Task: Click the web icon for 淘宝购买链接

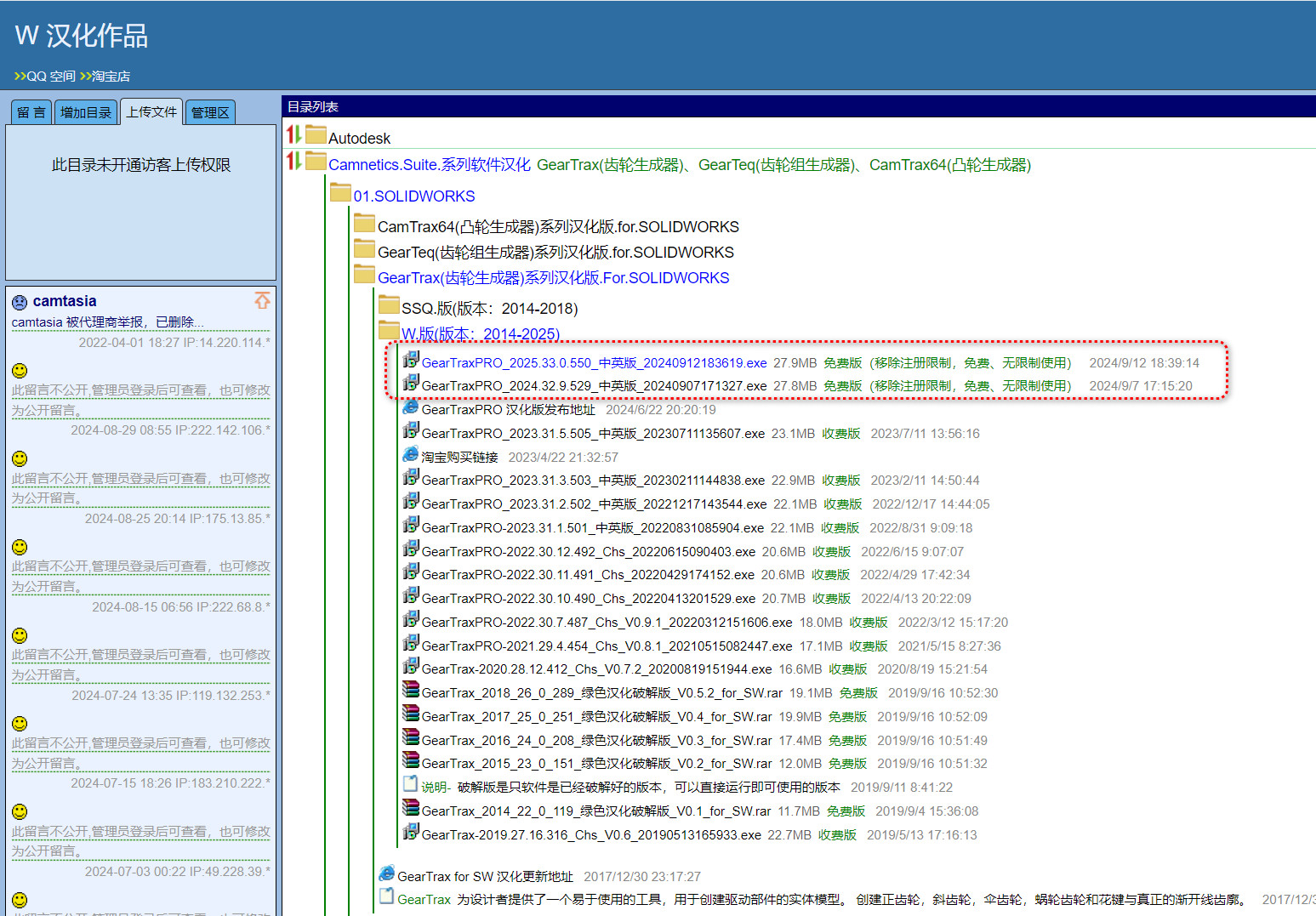Action: [411, 454]
